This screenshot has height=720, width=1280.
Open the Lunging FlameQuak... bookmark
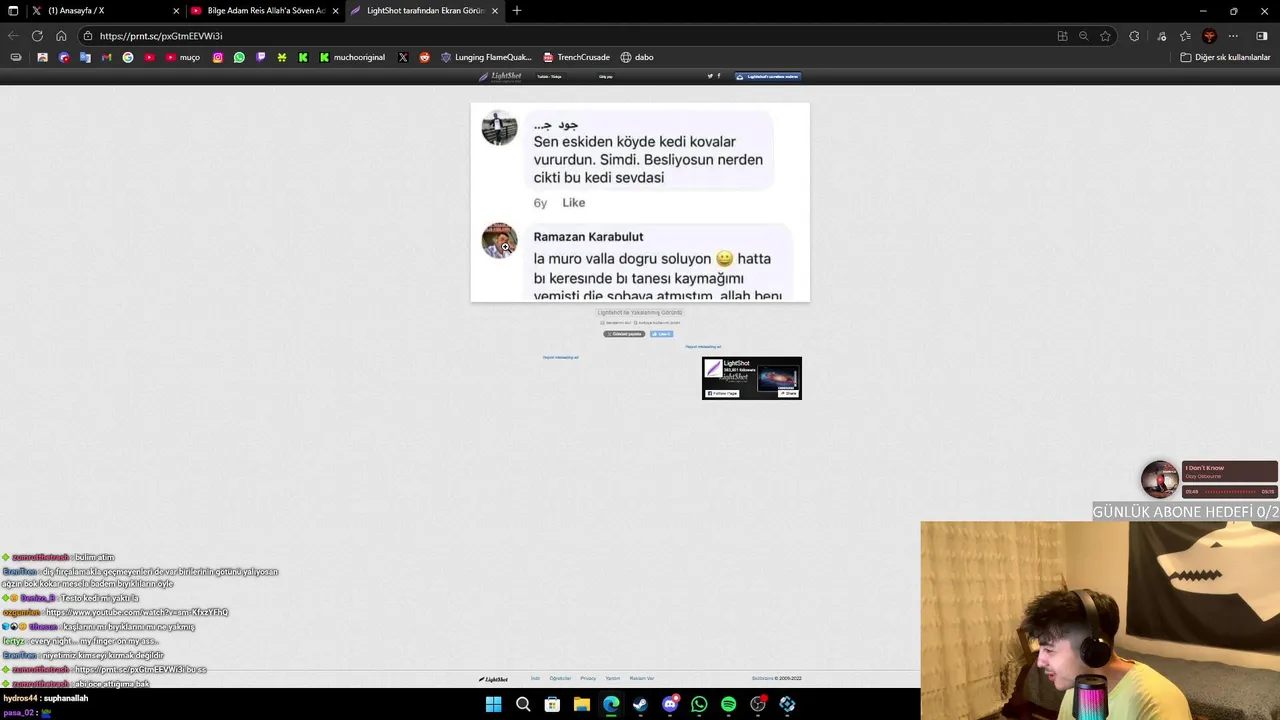pos(486,57)
